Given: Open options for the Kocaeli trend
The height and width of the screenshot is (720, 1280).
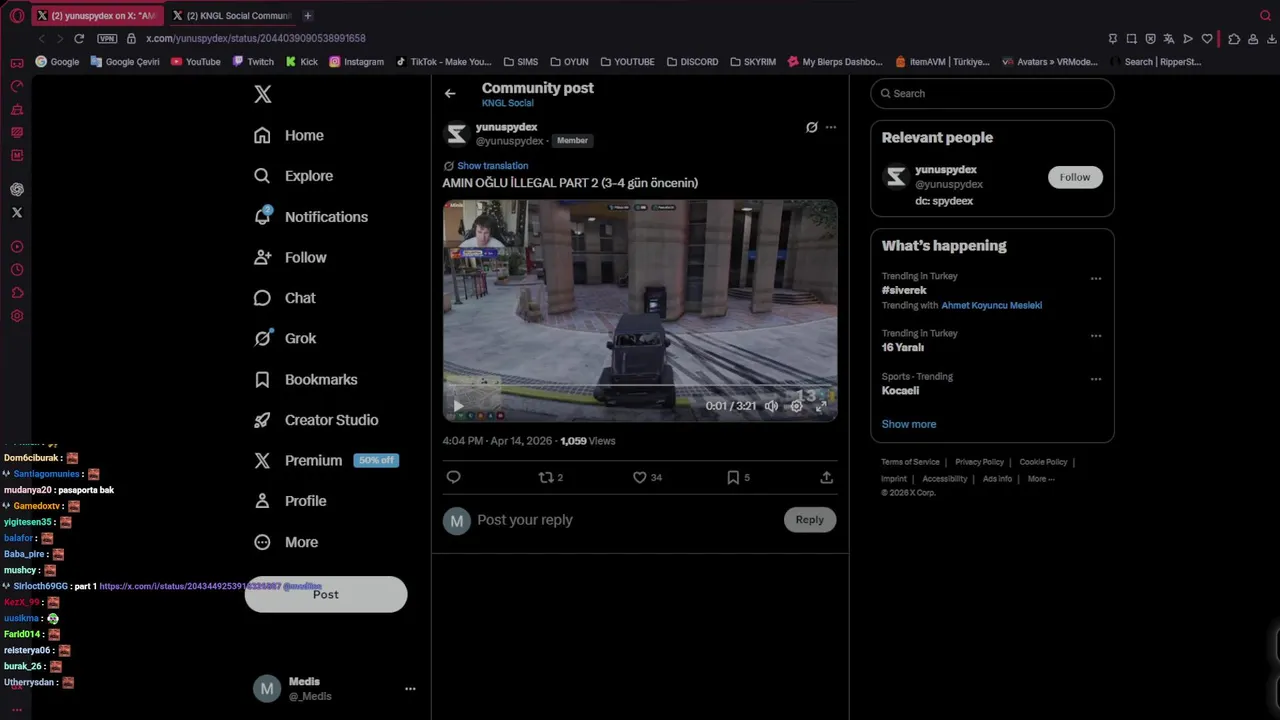Looking at the screenshot, I should click(1096, 379).
